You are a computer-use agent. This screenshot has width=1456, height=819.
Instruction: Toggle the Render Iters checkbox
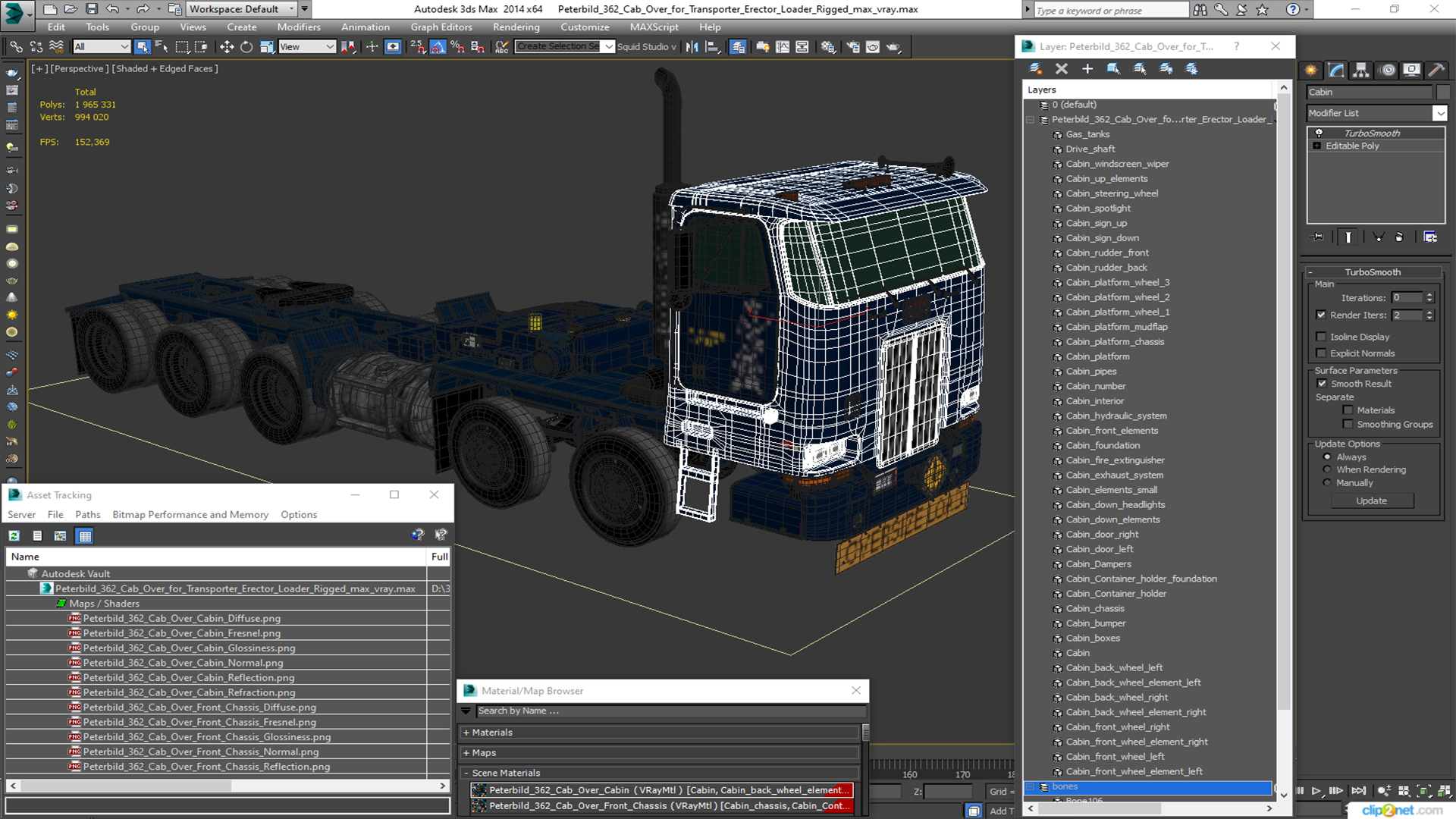[x=1321, y=315]
